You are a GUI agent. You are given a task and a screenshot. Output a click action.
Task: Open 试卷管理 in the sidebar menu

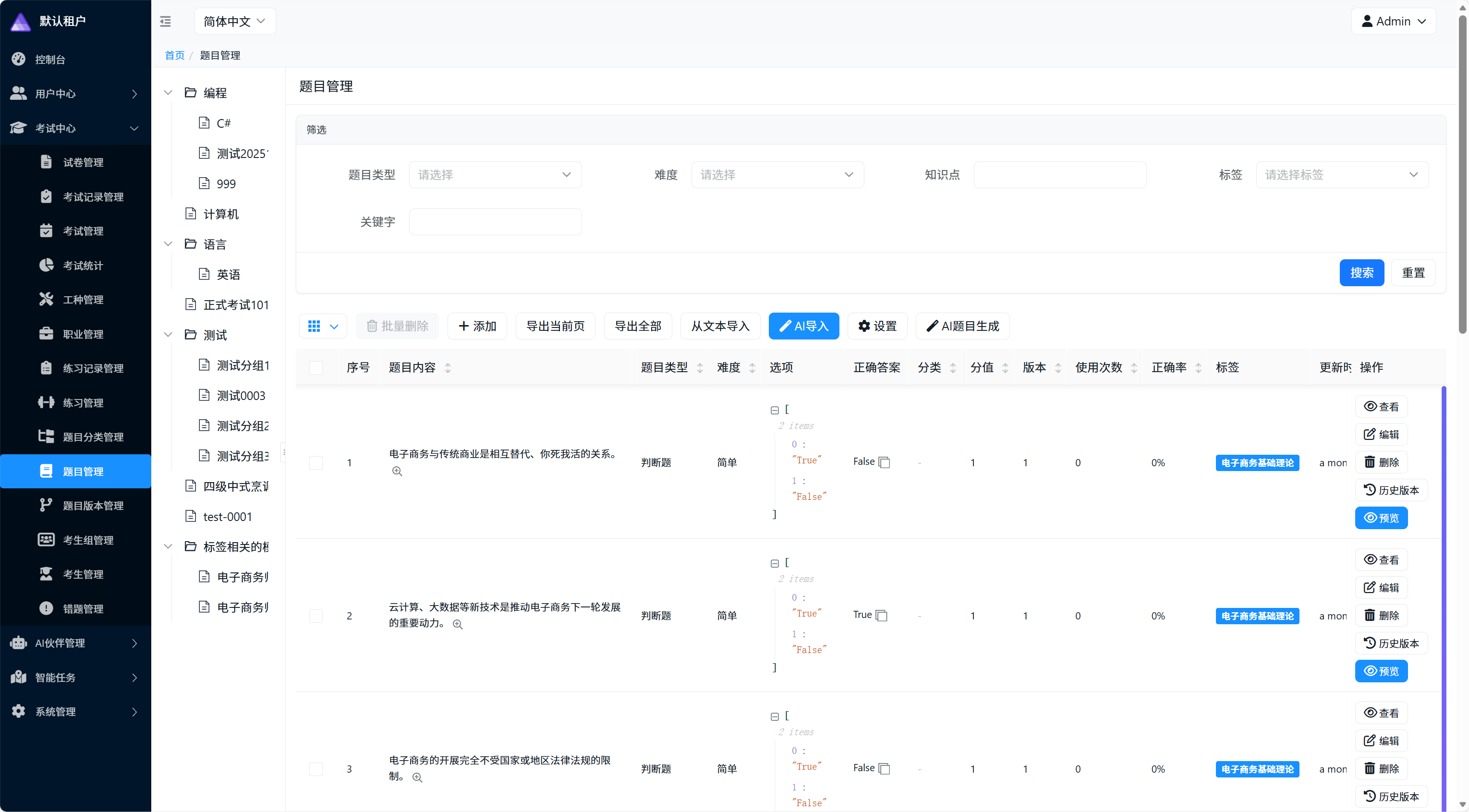tap(83, 162)
